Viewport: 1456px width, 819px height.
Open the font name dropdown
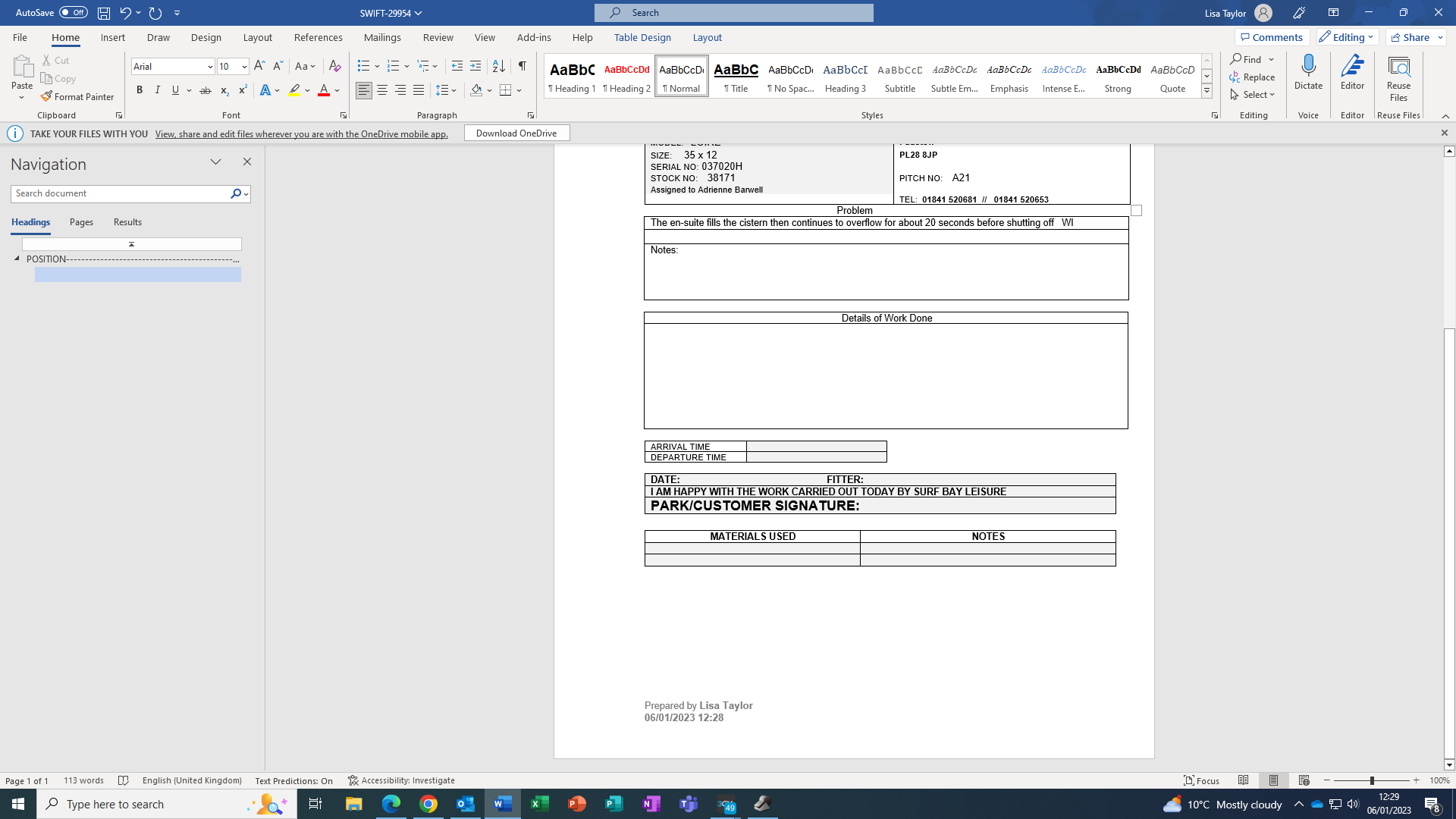(210, 67)
